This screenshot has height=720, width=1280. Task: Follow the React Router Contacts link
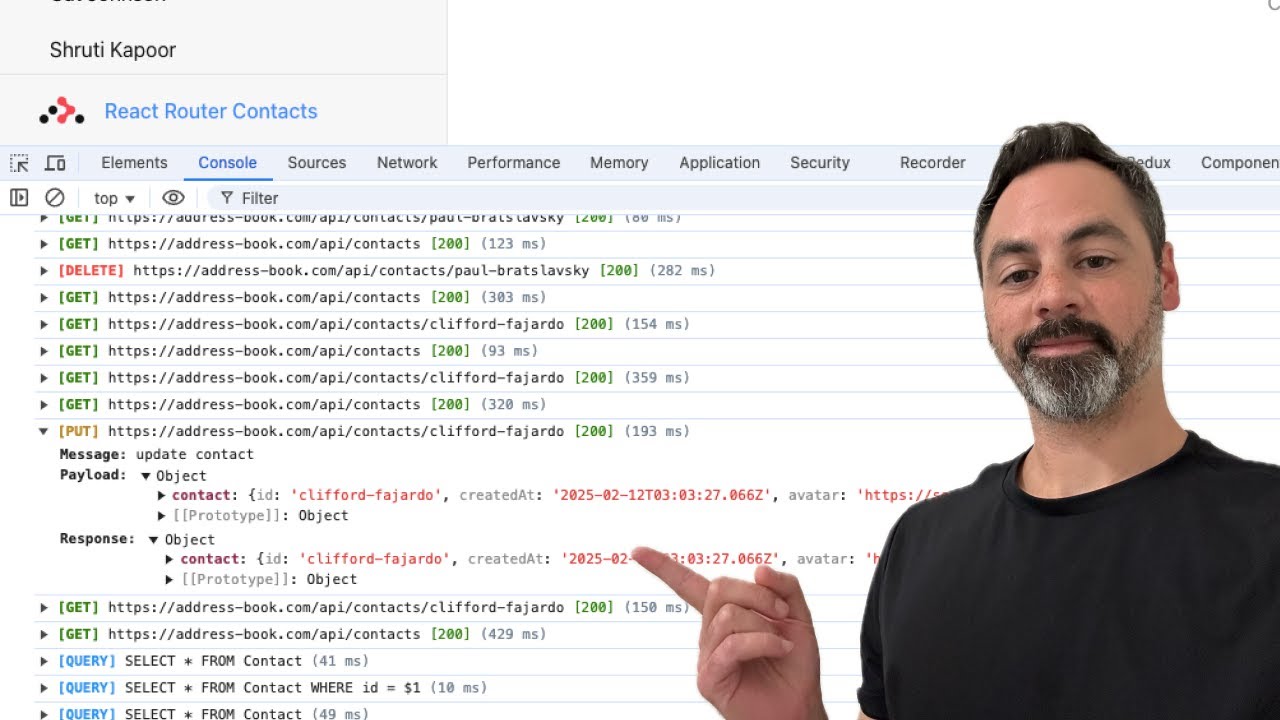(211, 111)
